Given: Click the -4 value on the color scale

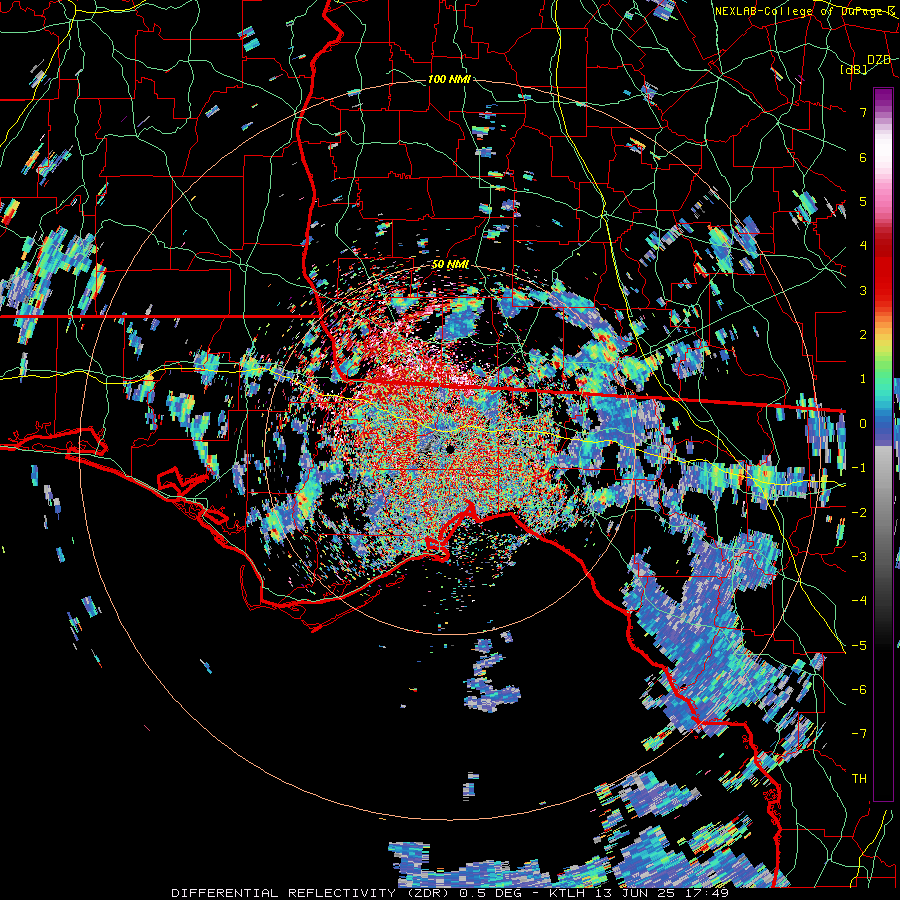Looking at the screenshot, I should tap(859, 601).
